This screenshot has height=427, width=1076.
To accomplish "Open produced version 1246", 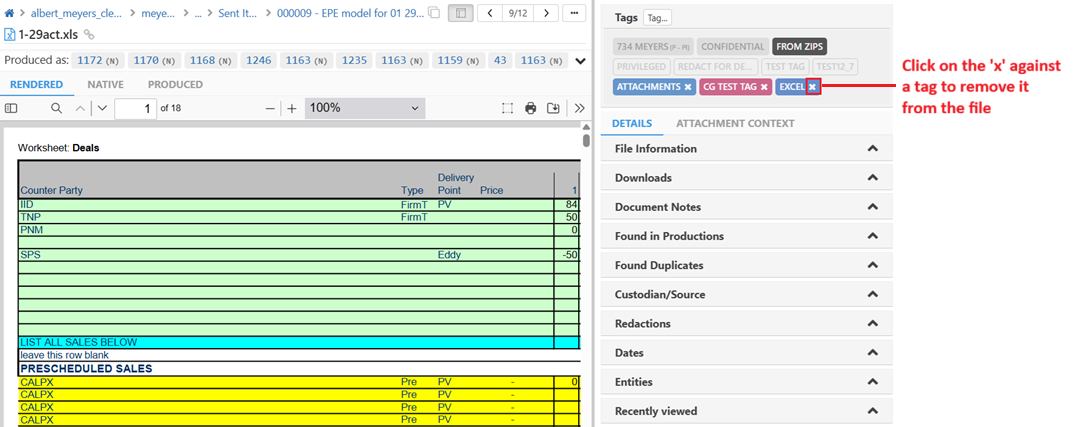I will pos(259,61).
